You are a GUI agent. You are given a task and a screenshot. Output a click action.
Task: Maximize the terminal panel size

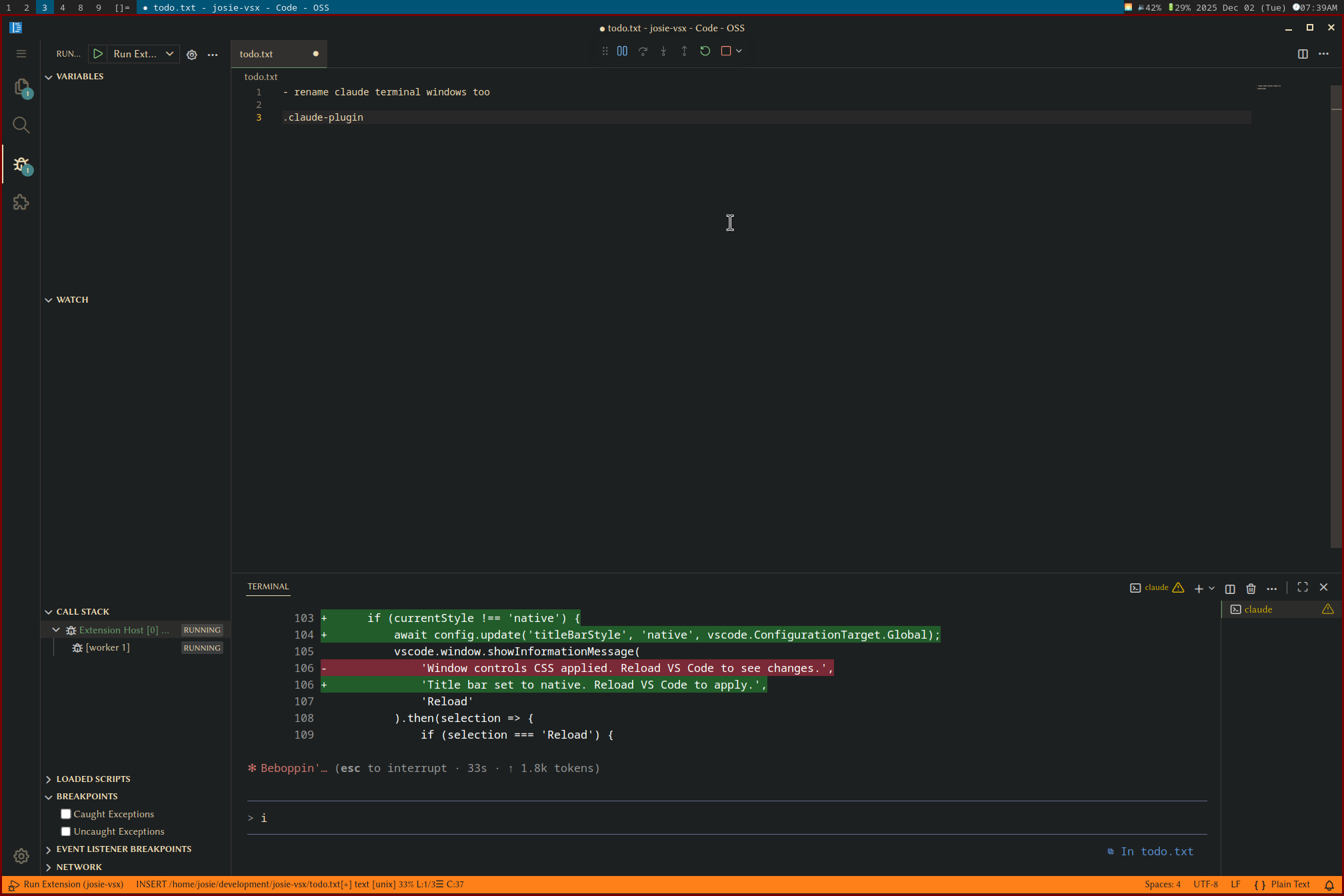(x=1303, y=587)
